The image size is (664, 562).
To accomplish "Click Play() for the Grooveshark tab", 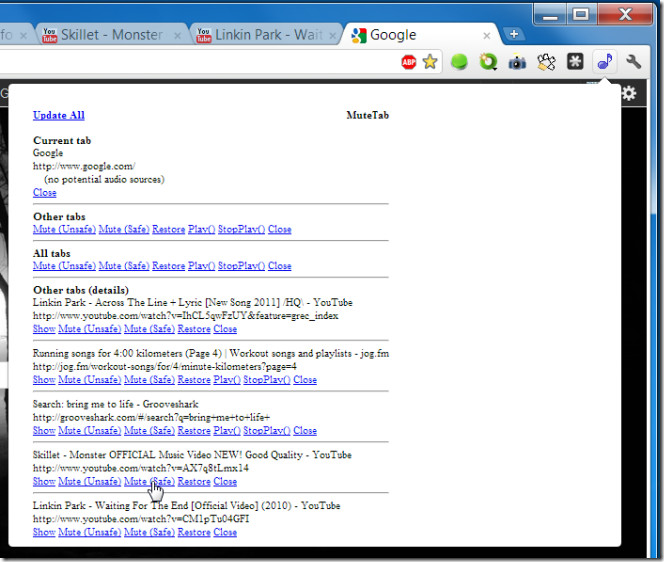I will click(227, 431).
